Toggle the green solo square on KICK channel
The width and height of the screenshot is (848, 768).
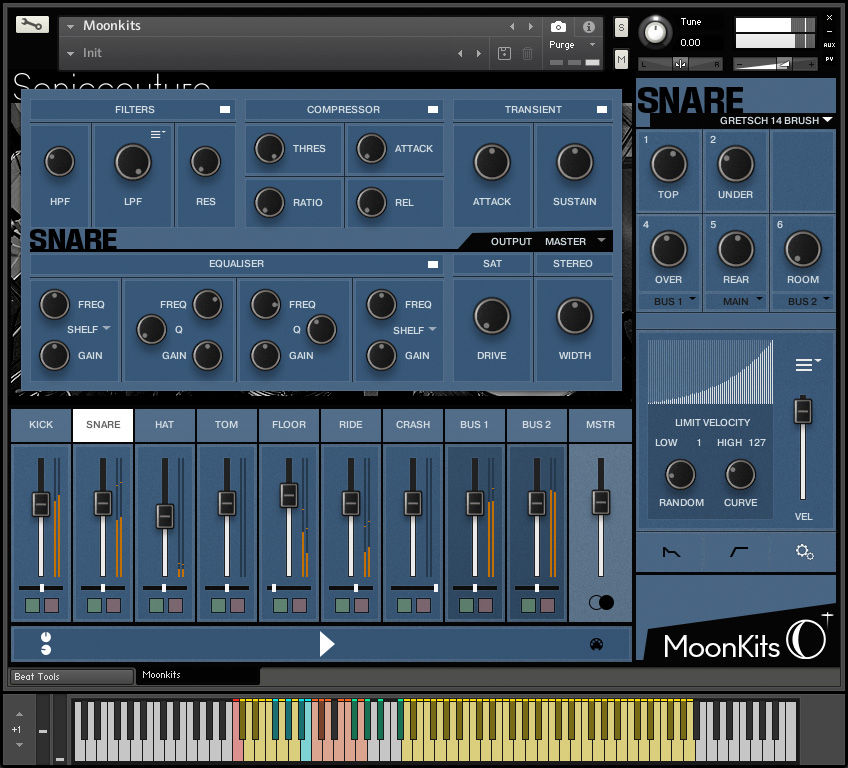(32, 605)
